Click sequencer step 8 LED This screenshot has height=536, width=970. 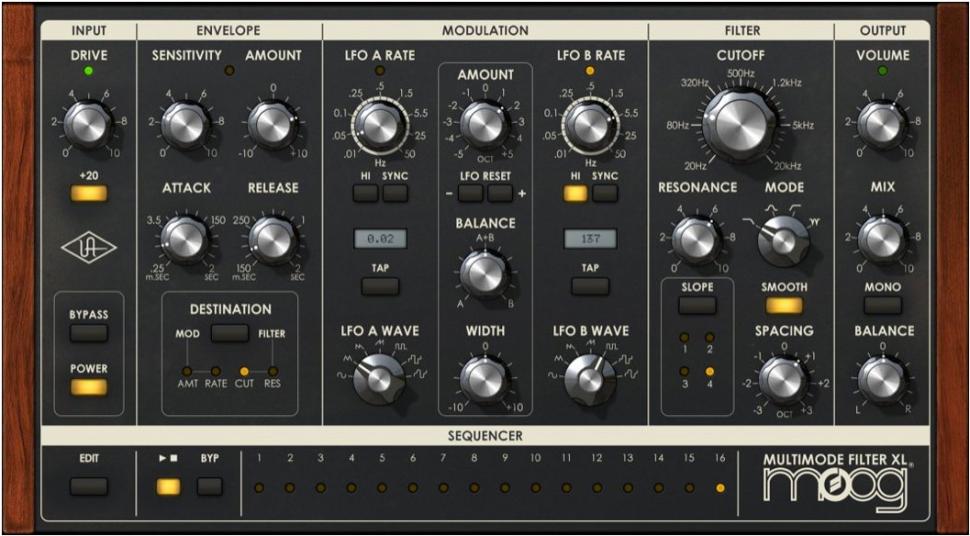click(x=474, y=488)
